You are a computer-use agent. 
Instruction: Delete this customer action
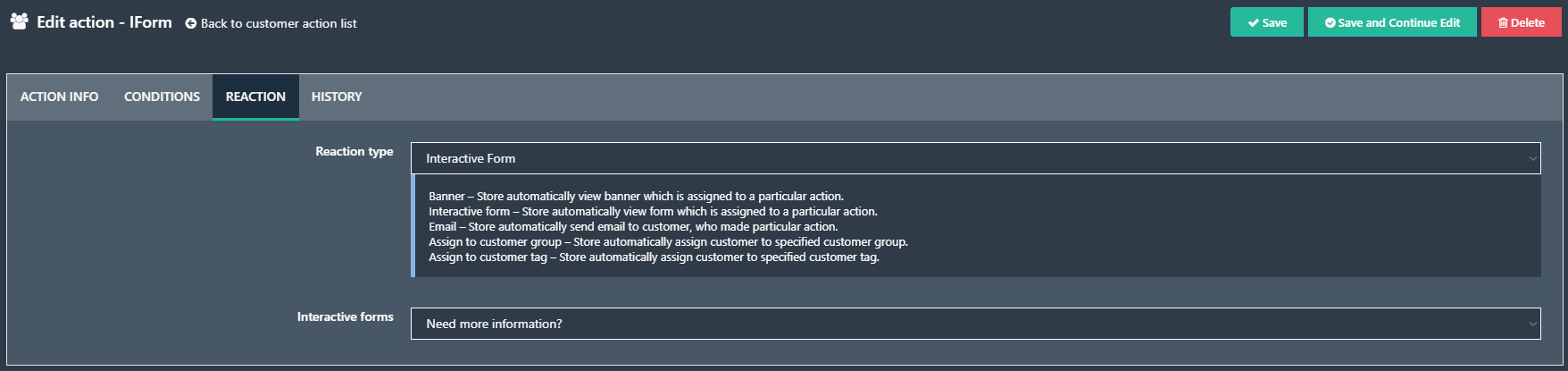click(1522, 22)
